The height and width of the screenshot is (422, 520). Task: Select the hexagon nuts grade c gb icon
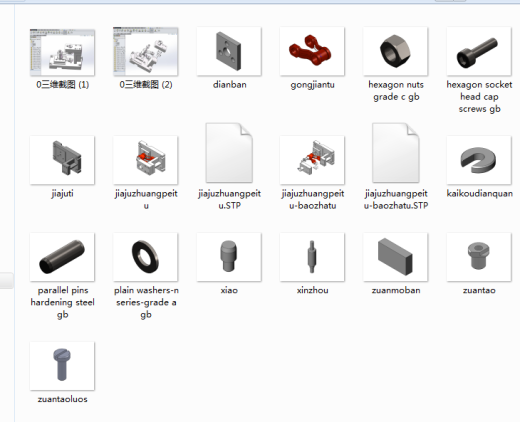[x=396, y=52]
